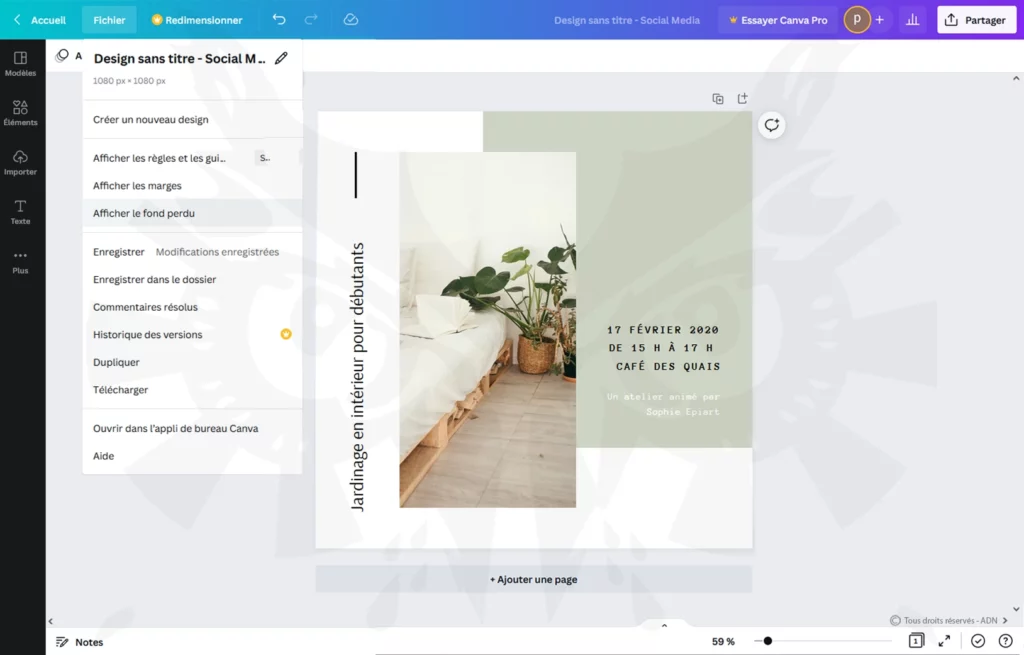Click the comment refresh bubble beside canvas

pos(771,125)
